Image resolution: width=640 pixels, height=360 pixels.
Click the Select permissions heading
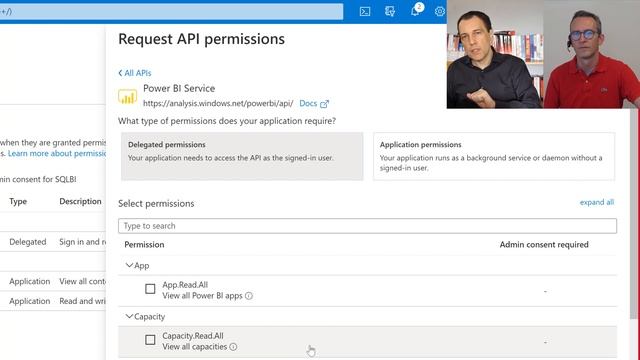[156, 203]
